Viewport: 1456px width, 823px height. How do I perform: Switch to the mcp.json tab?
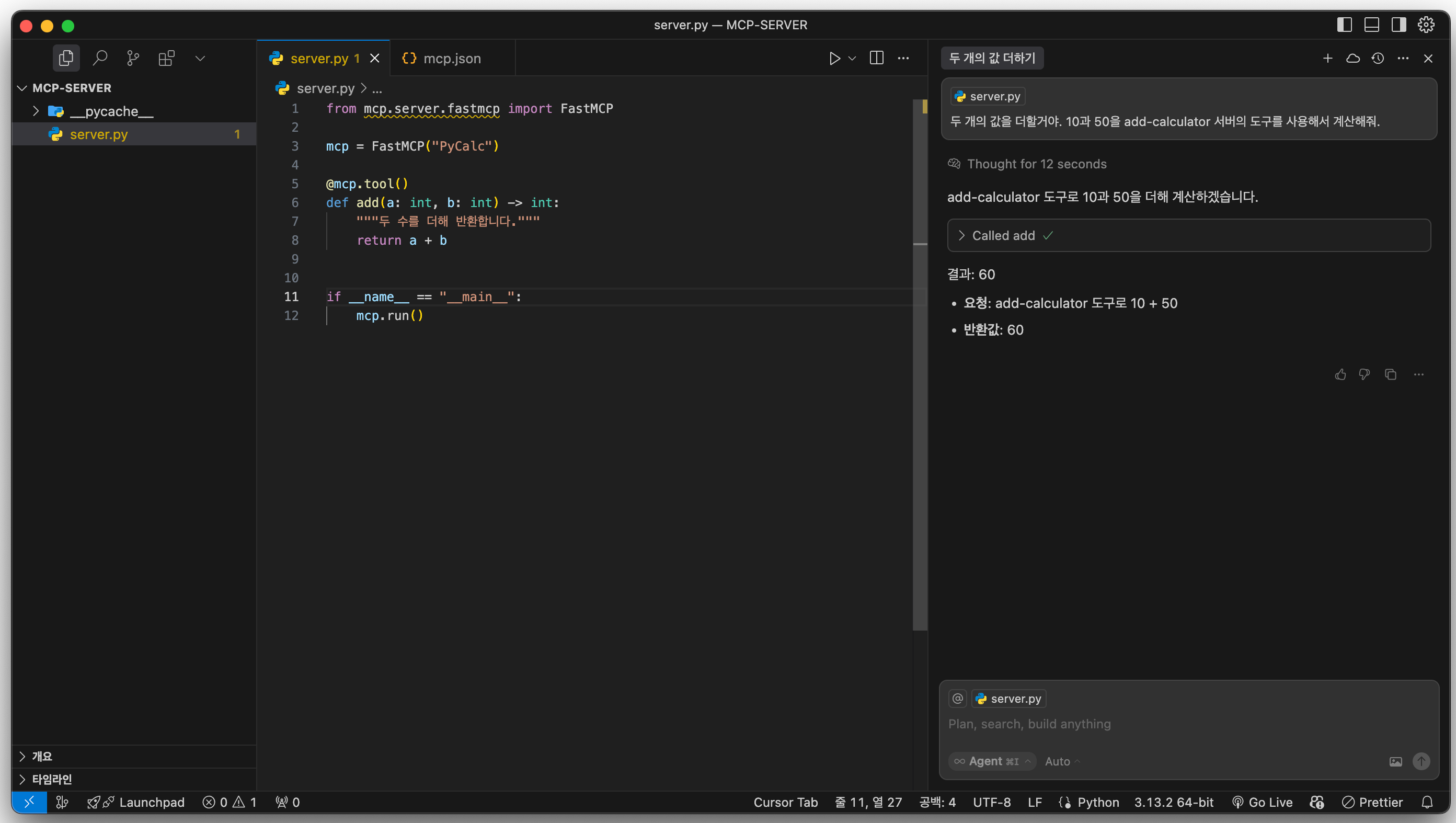point(451,58)
